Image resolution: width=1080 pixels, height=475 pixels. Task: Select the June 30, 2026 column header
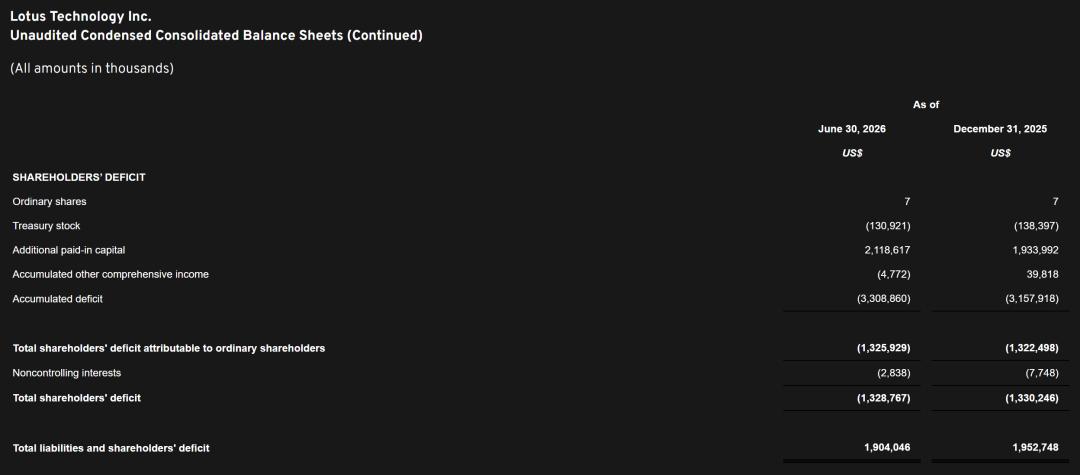point(852,129)
